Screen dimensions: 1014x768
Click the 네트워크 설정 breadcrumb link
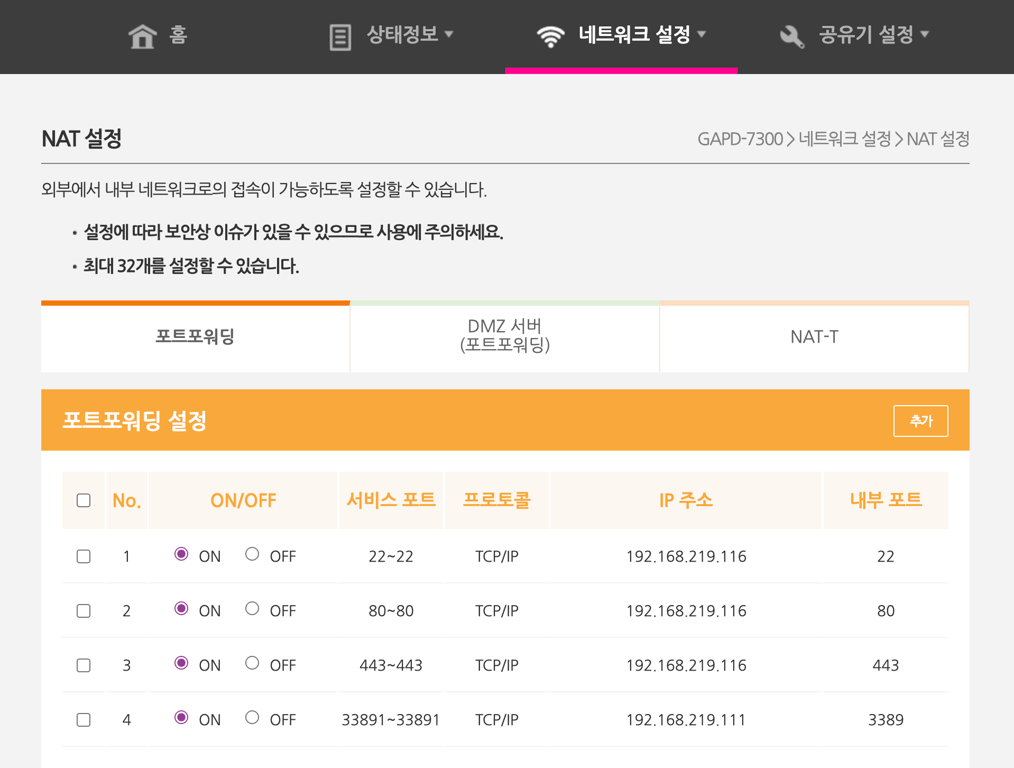844,139
